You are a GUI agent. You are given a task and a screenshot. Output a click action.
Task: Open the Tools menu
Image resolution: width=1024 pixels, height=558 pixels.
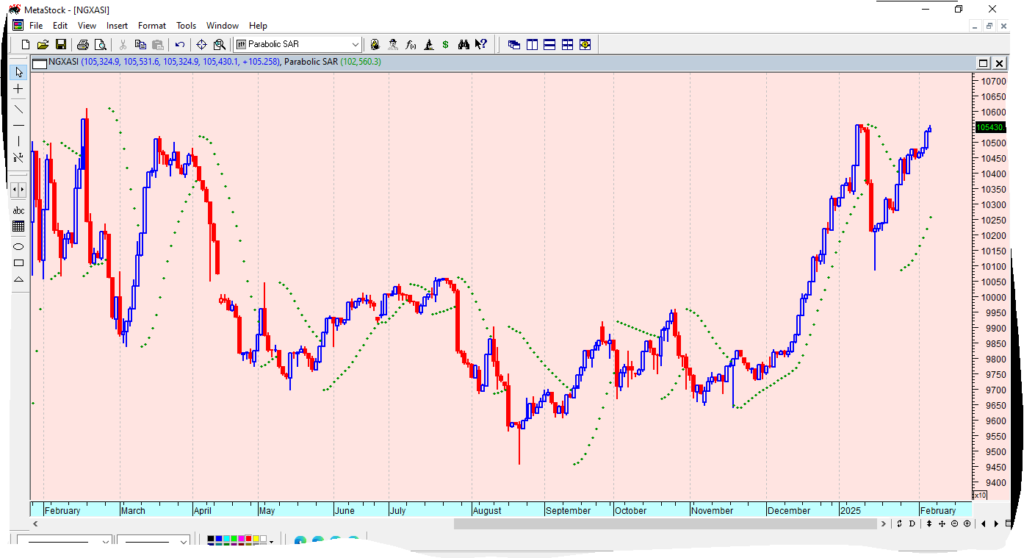coord(186,25)
